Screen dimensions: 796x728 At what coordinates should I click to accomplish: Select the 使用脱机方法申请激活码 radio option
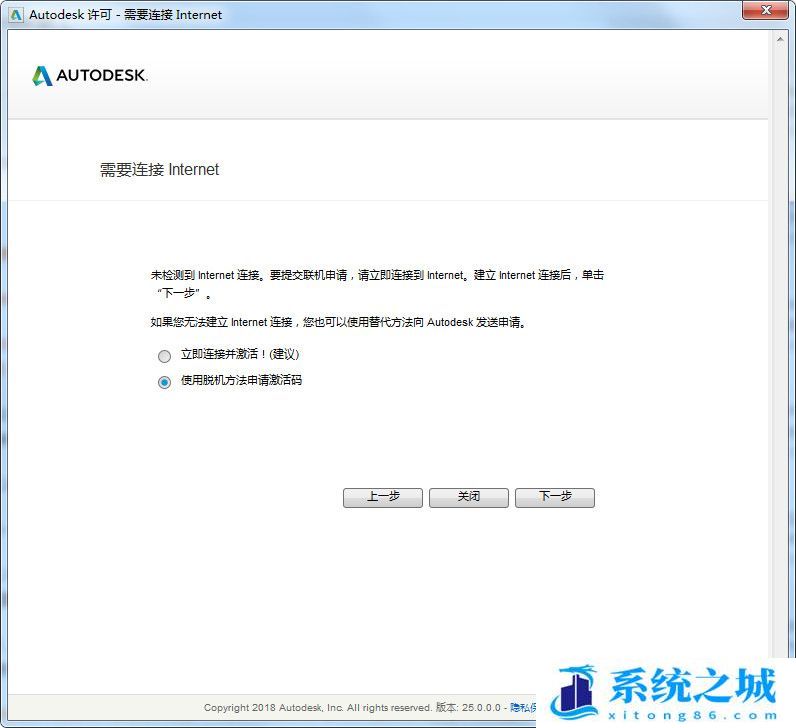tap(164, 382)
